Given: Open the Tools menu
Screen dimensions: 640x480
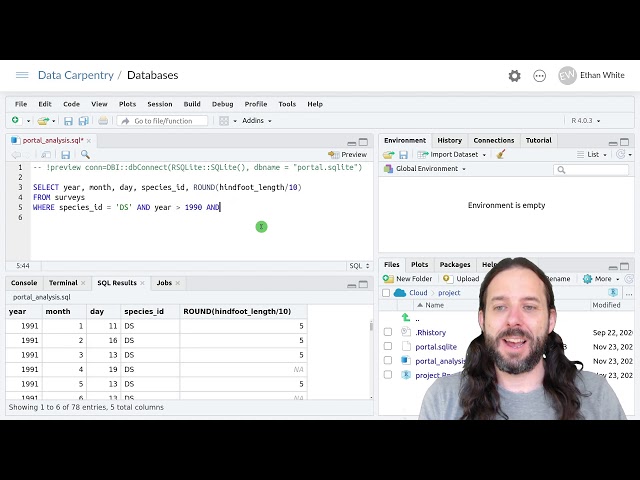Looking at the screenshot, I should (287, 104).
